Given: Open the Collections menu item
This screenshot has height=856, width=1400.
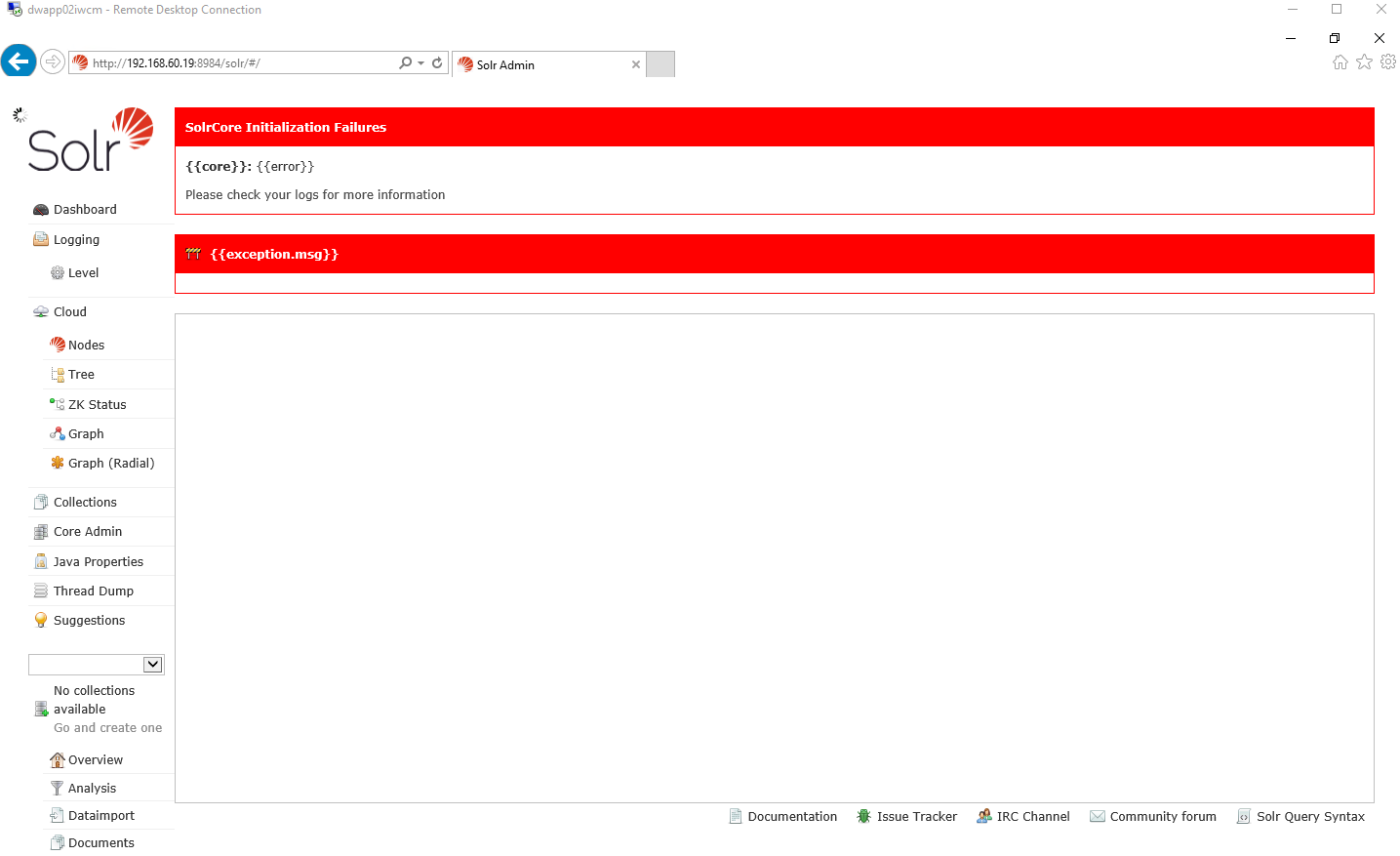Looking at the screenshot, I should (85, 502).
